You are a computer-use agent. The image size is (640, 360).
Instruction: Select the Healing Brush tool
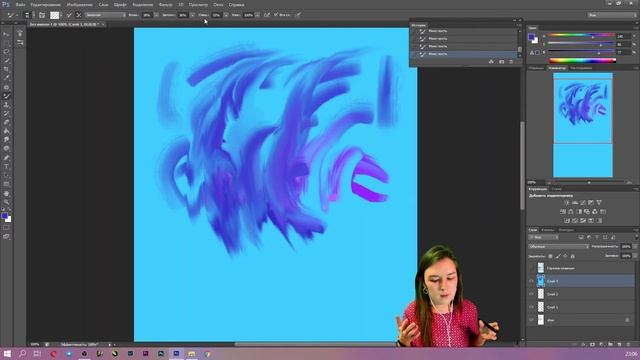click(x=6, y=87)
